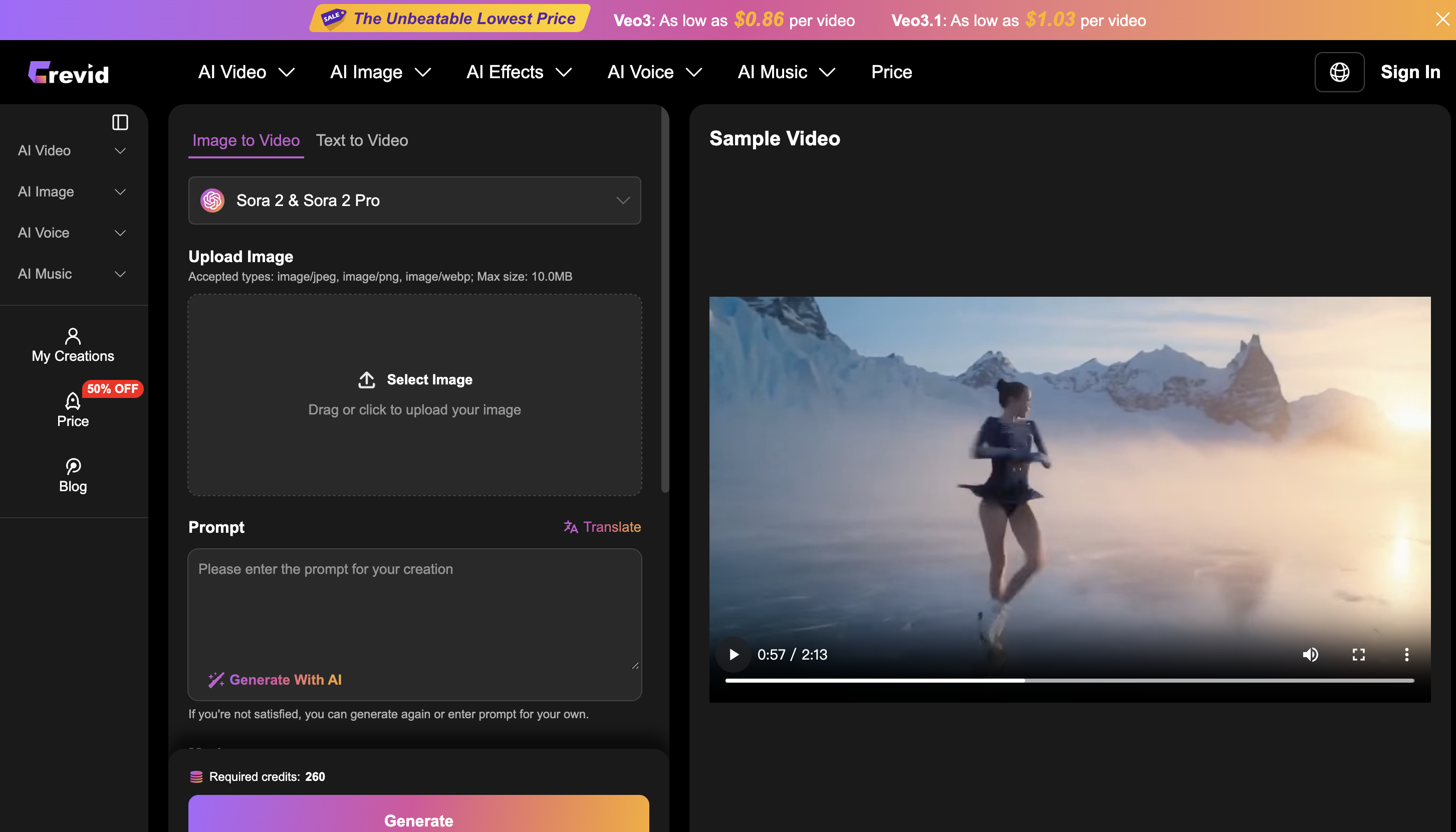Open the Blog chat-bubble icon
Image resolution: width=1456 pixels, height=832 pixels.
coord(73,466)
